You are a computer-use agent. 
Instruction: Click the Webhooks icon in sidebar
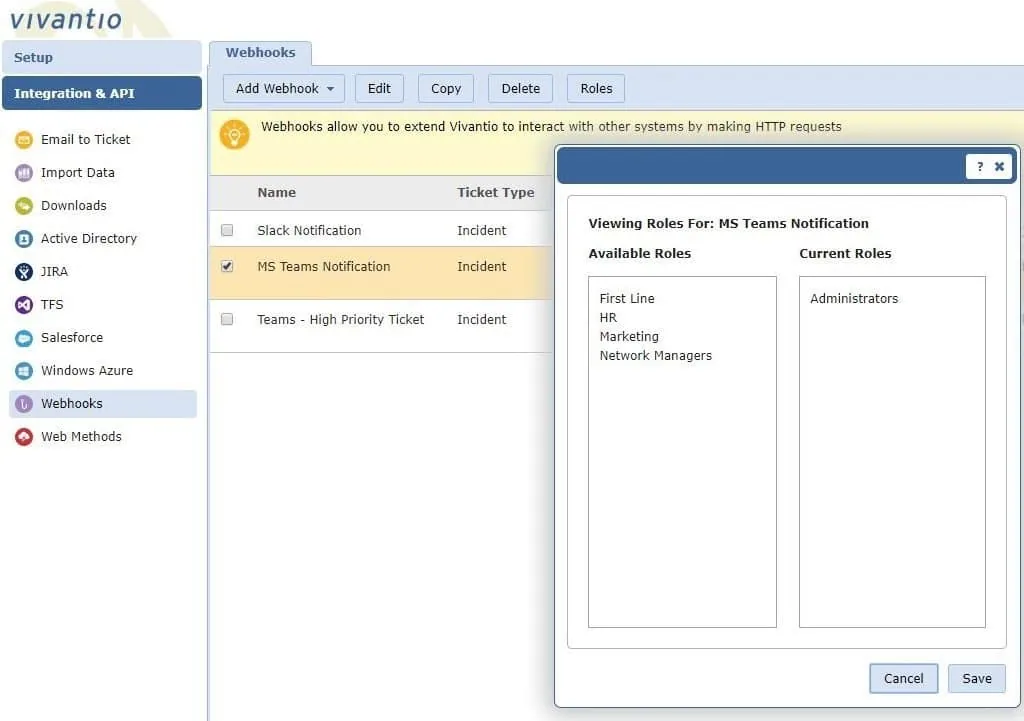(x=24, y=404)
